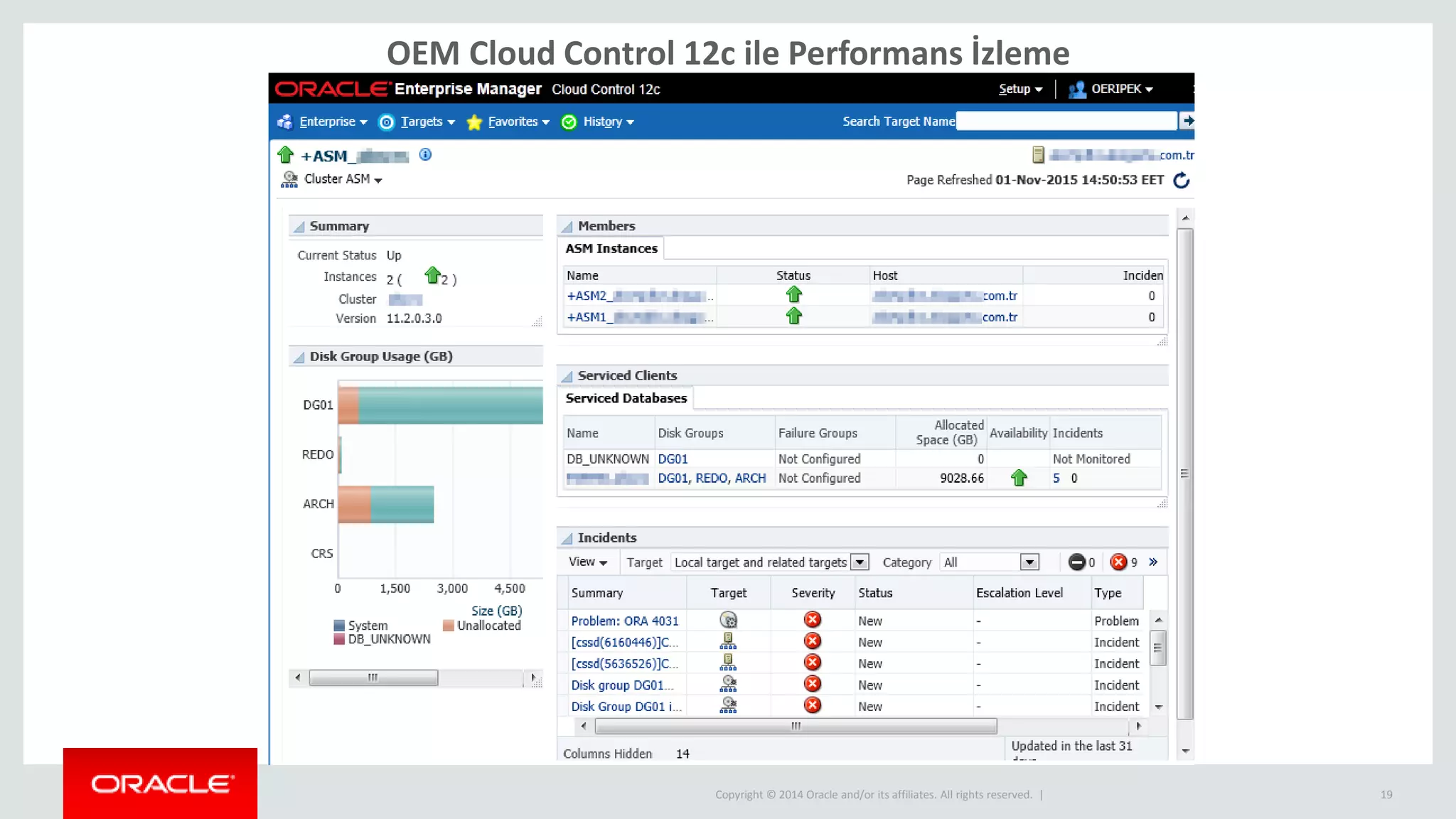Click the page refresh icon
The image size is (1456, 819).
point(1182,181)
